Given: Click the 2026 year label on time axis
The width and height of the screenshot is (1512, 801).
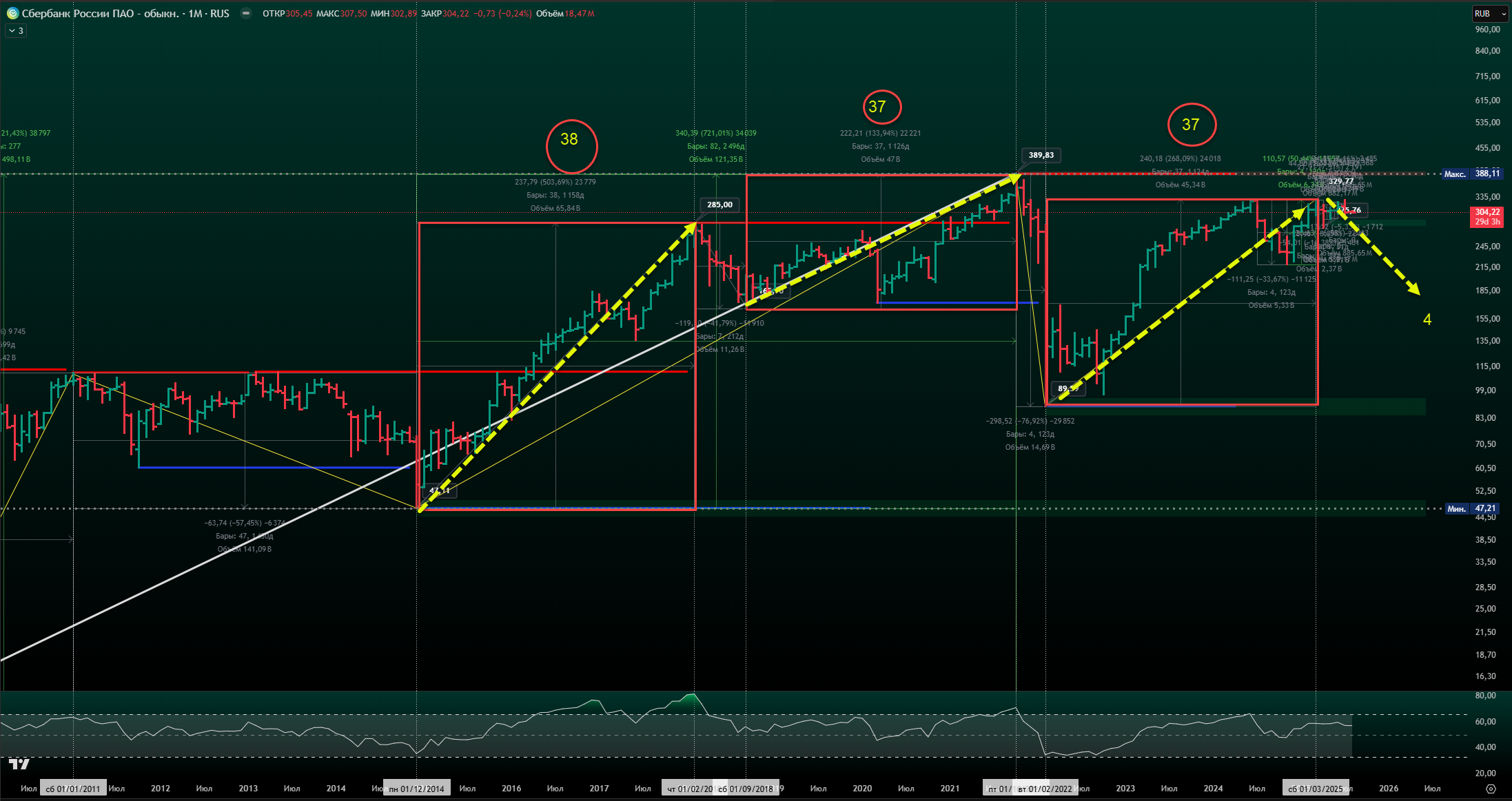Looking at the screenshot, I should pos(1389,789).
